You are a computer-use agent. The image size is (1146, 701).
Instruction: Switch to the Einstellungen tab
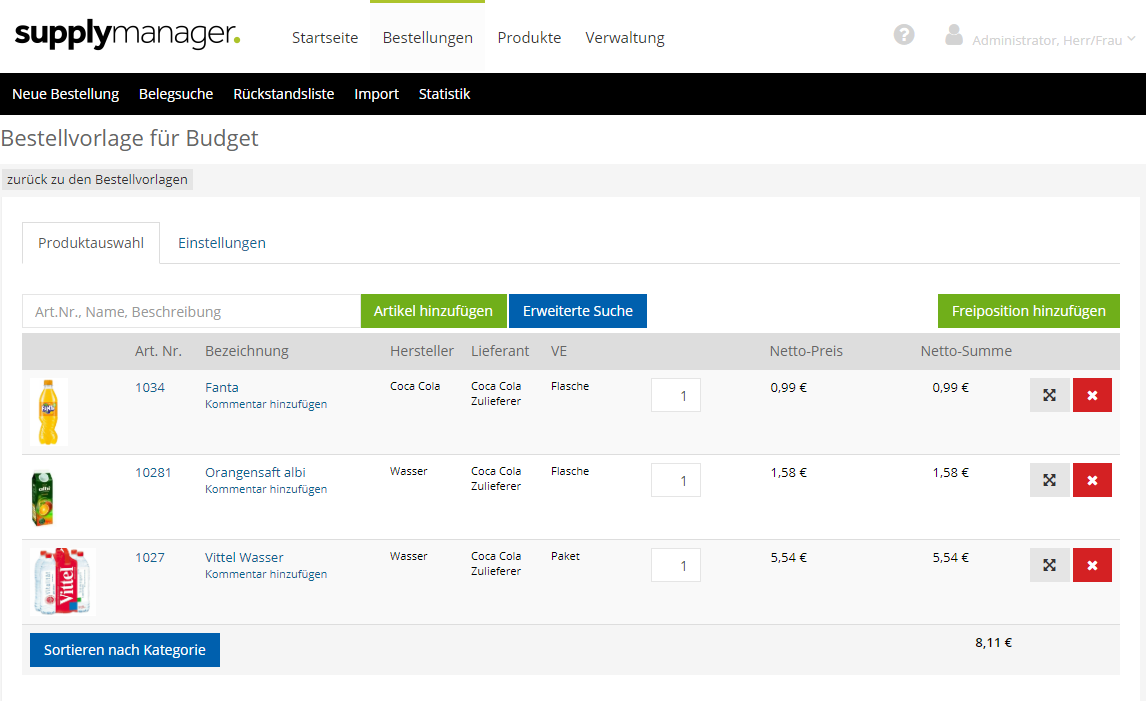pos(222,243)
